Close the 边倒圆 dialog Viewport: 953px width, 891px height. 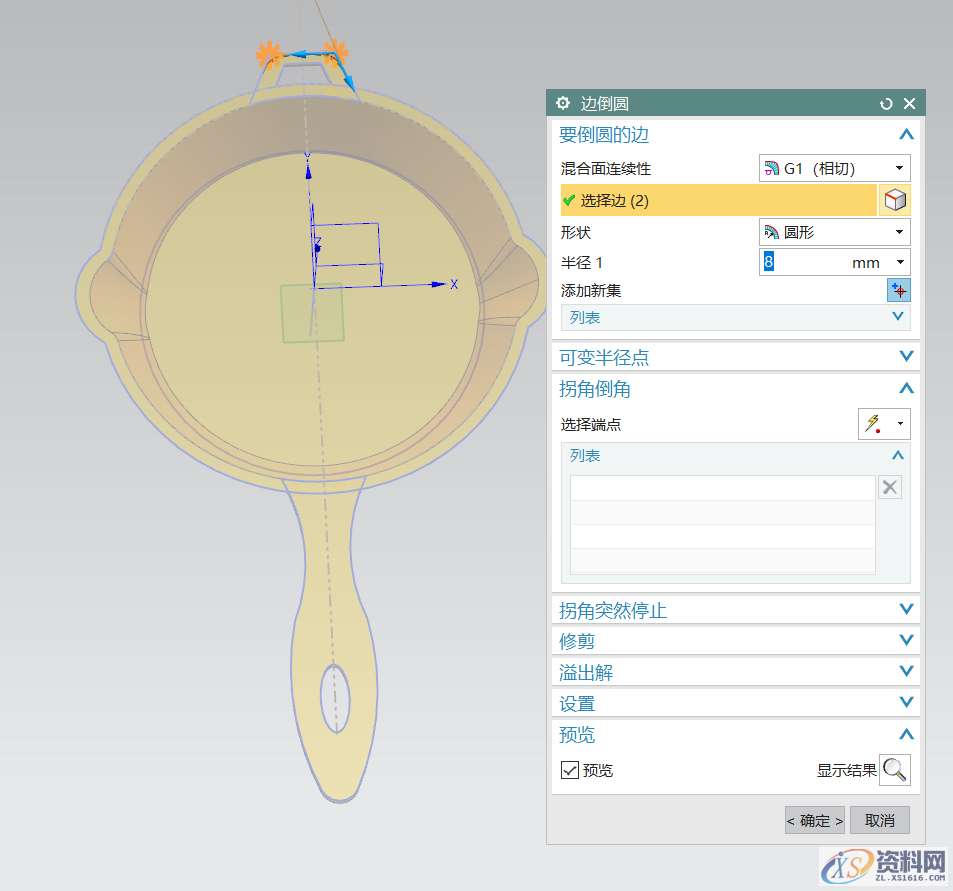point(909,104)
